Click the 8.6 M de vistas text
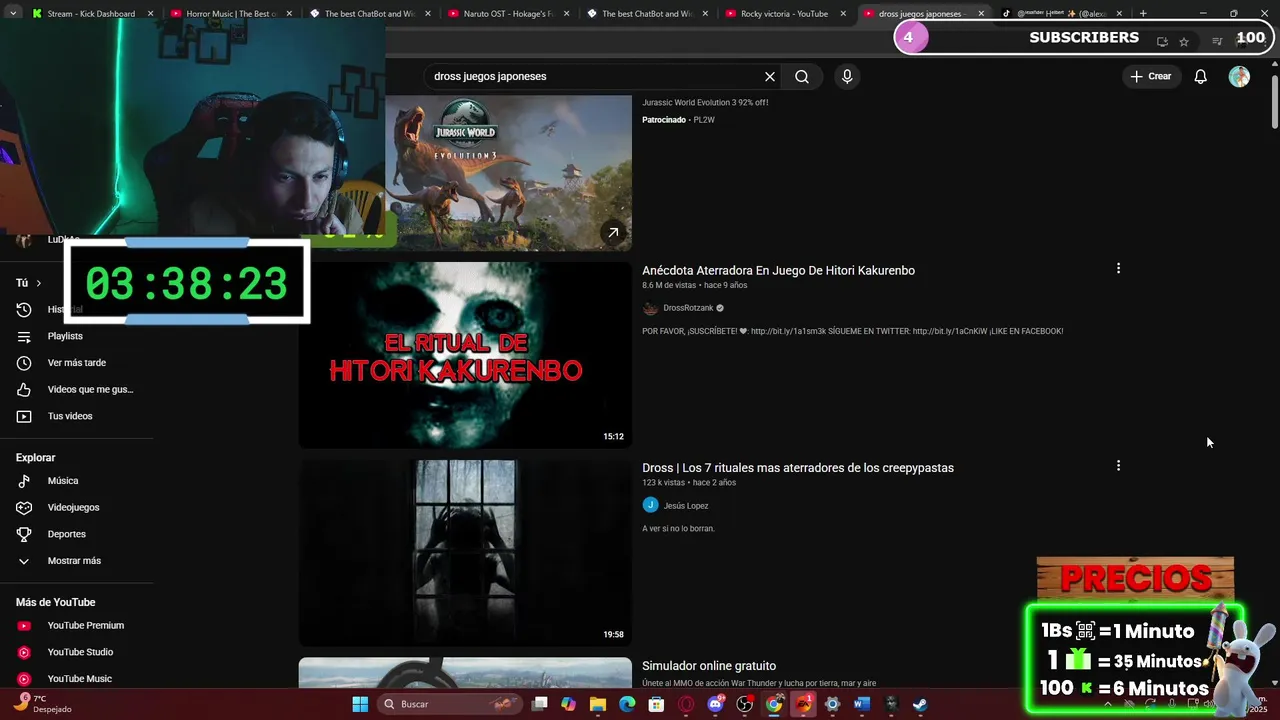 (669, 285)
